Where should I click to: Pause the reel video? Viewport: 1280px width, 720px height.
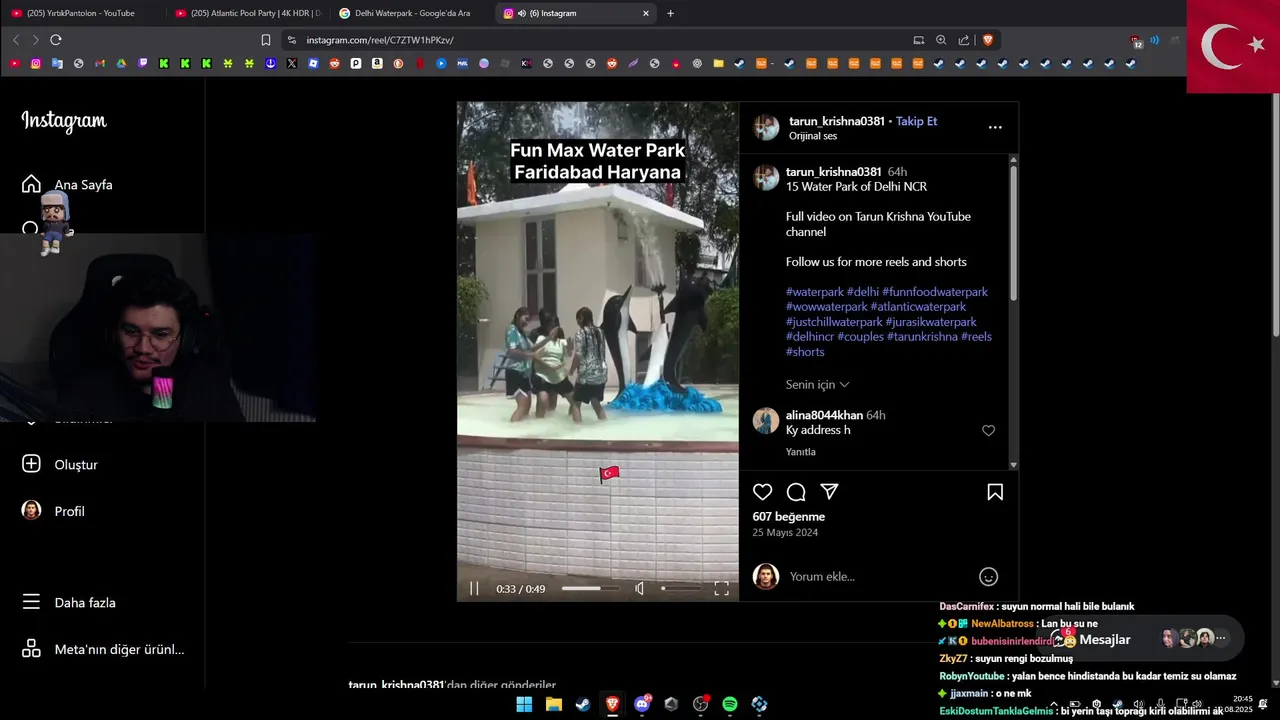474,589
